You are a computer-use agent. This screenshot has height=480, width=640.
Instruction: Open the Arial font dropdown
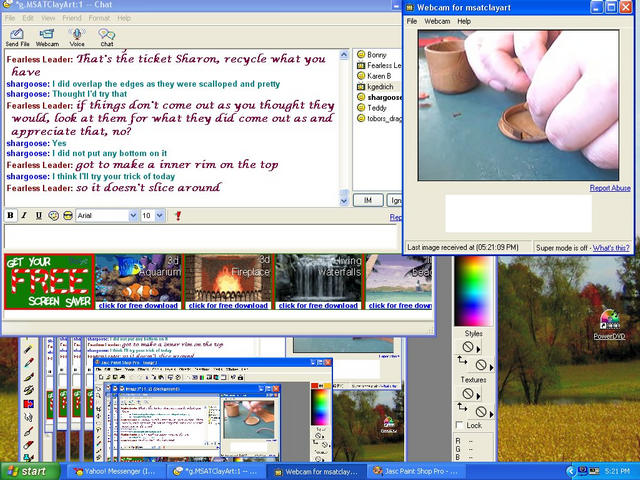[133, 216]
